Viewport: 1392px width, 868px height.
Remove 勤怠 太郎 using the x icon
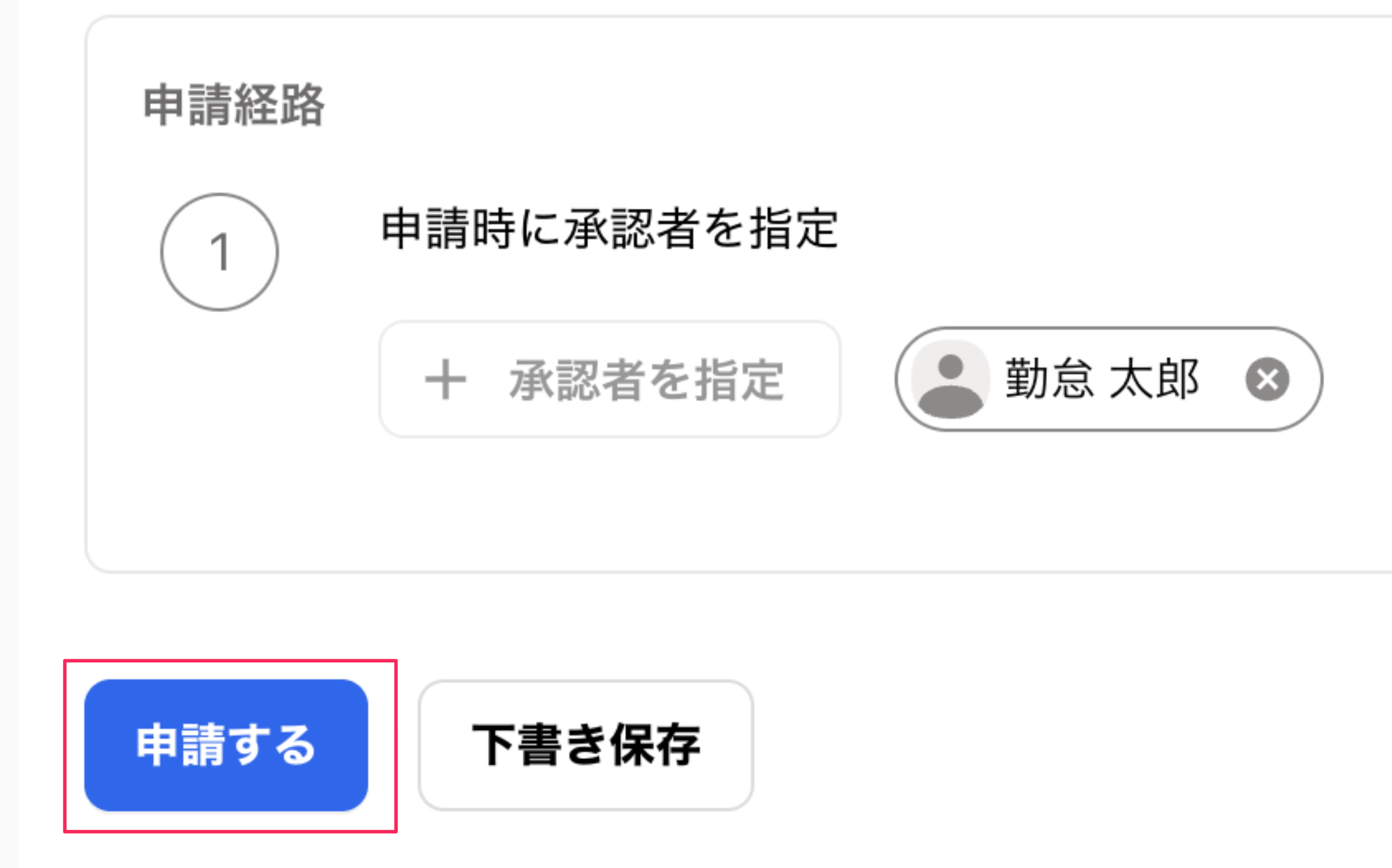[x=1267, y=379]
